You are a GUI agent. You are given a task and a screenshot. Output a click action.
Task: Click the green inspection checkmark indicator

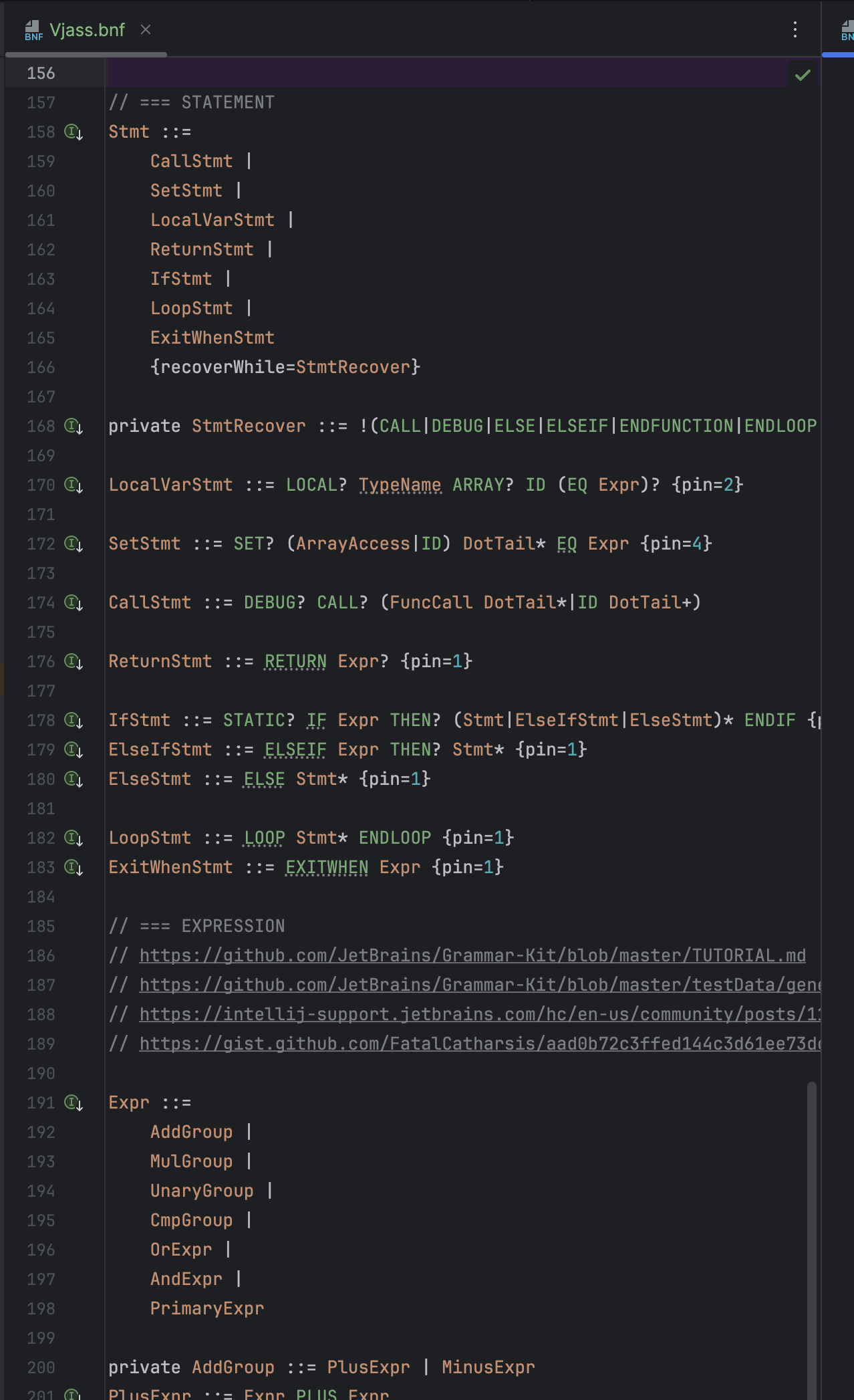pos(803,74)
